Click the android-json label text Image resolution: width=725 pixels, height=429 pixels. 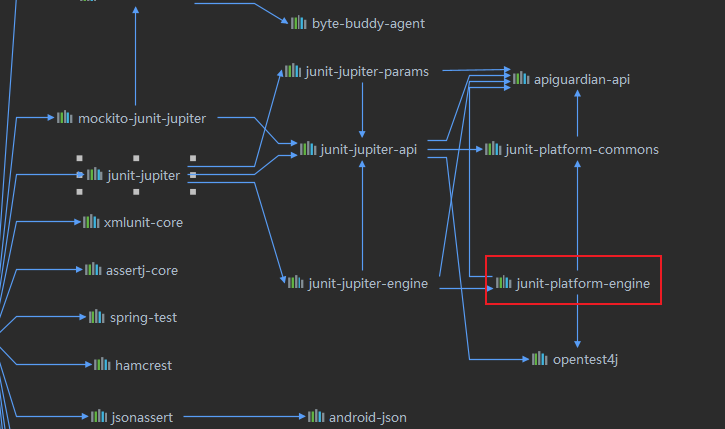[367, 417]
